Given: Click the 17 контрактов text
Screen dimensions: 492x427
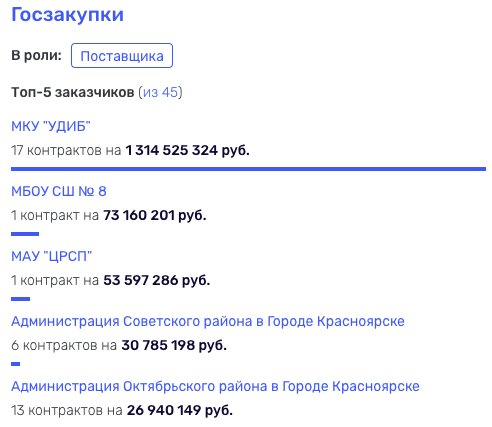Looking at the screenshot, I should tap(56, 150).
